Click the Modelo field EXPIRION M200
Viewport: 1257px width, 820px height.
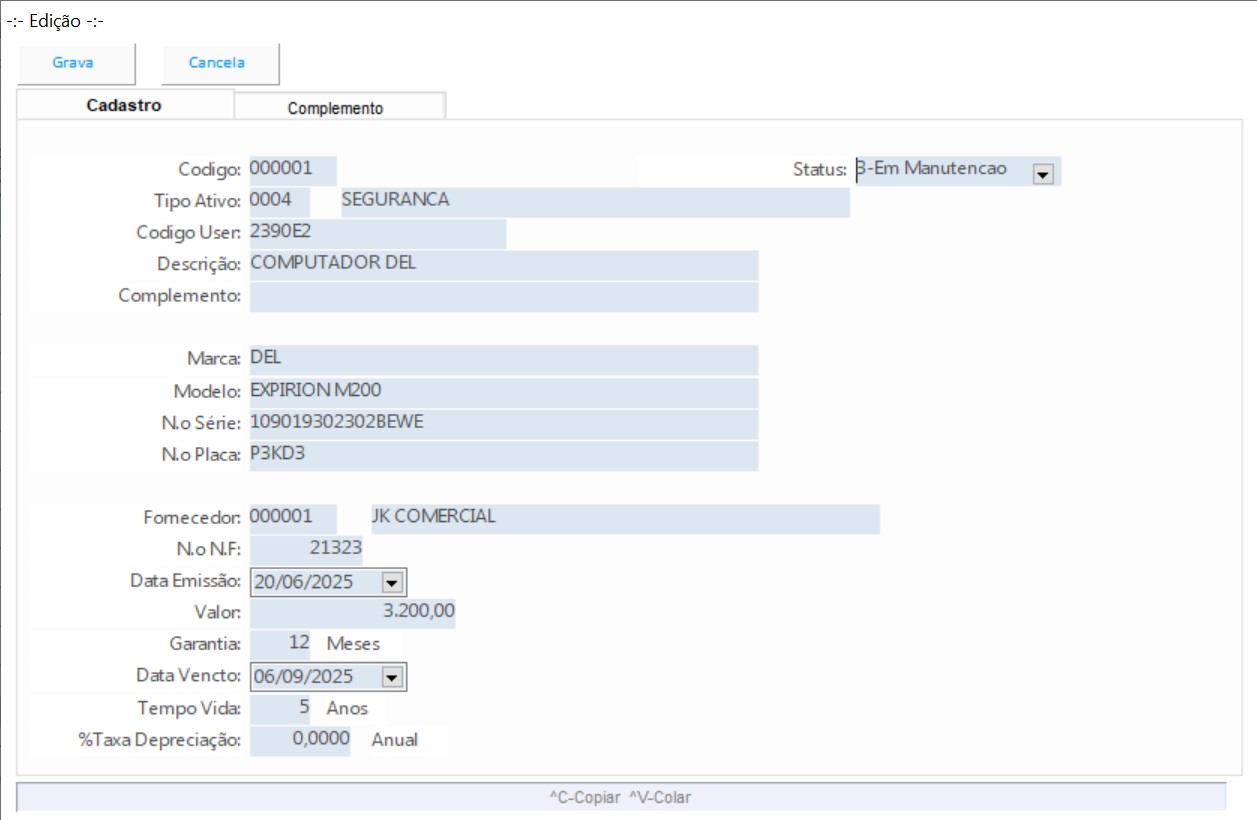502,391
